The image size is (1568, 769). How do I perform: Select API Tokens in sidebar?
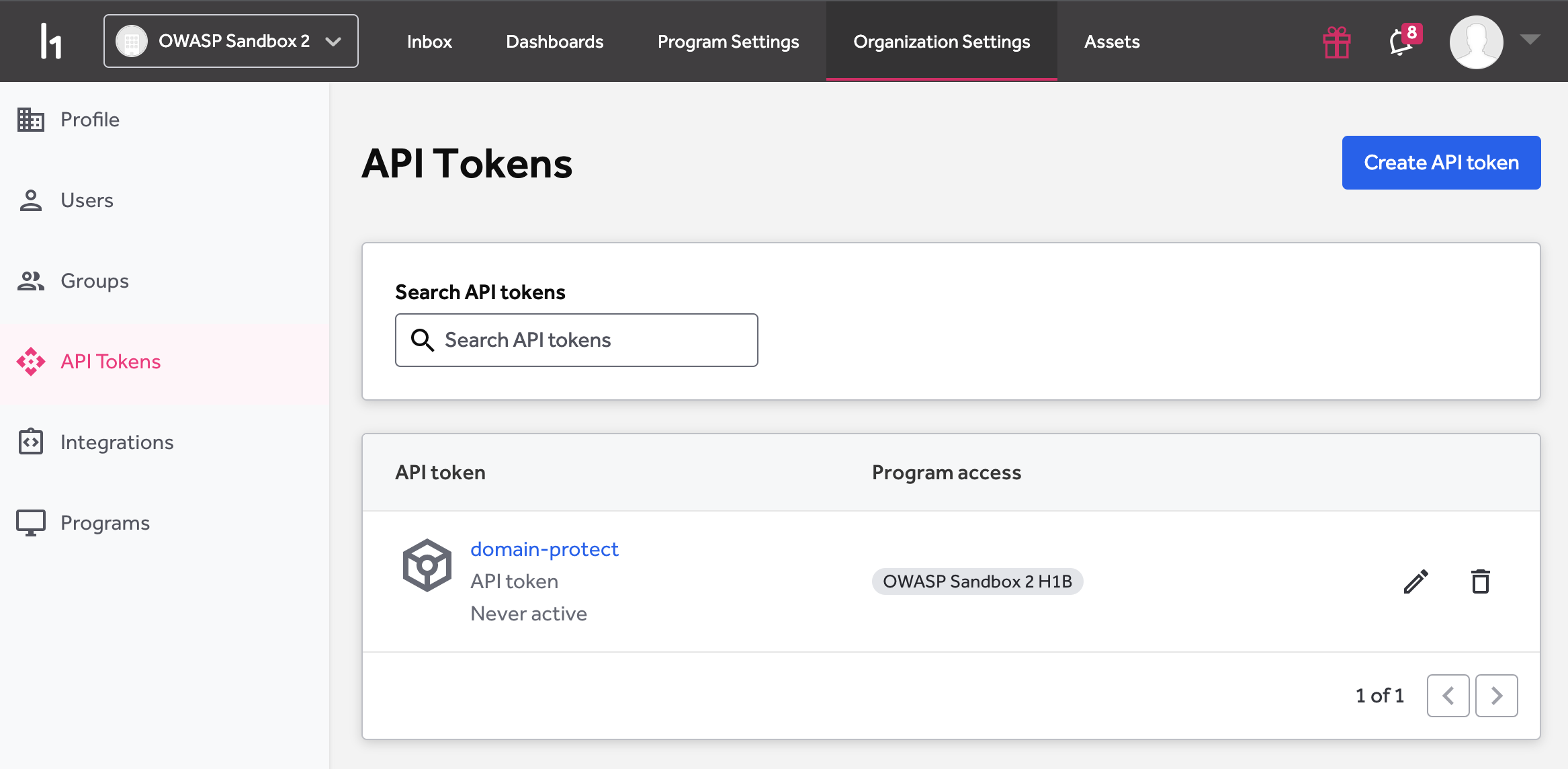(111, 362)
